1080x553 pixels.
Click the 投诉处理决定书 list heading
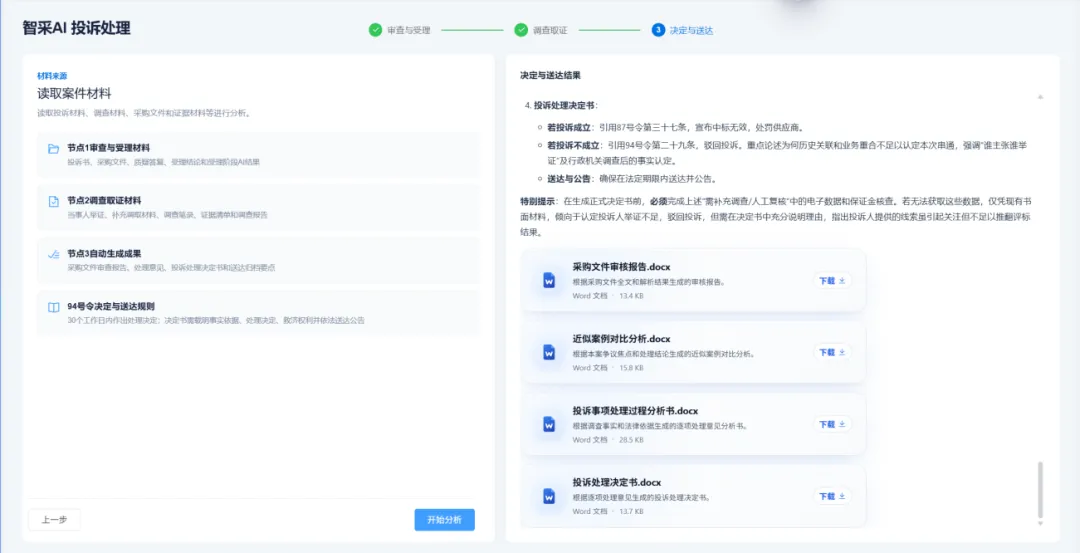565,105
